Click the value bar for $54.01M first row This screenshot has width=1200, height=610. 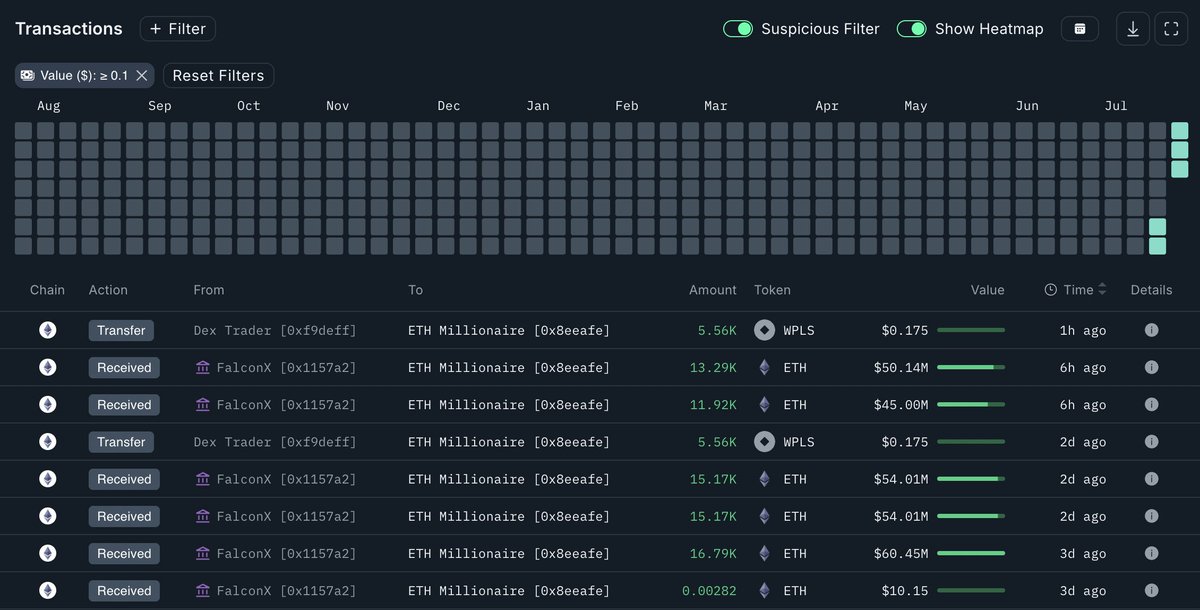pyautogui.click(x=970, y=479)
